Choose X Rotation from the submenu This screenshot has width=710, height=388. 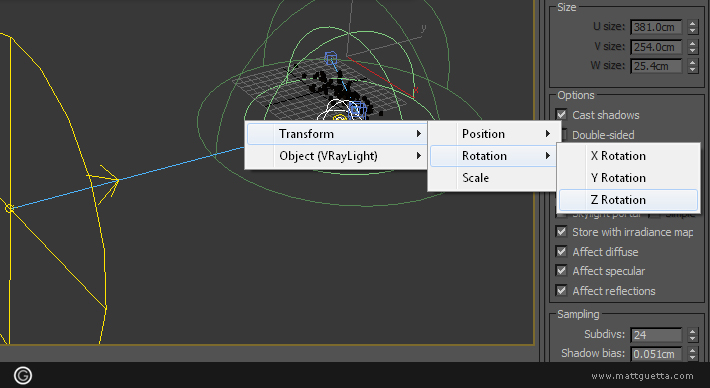pyautogui.click(x=628, y=156)
